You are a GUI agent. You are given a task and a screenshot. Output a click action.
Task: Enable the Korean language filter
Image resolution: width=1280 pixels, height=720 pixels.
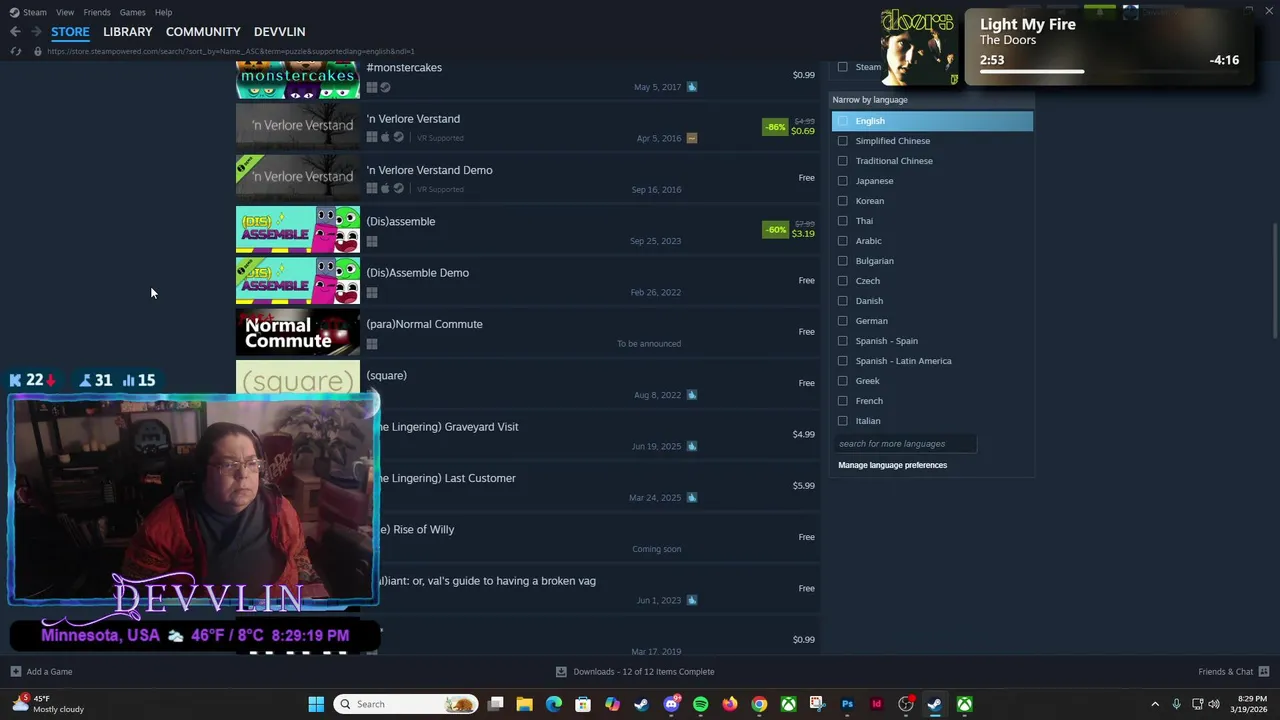click(842, 201)
